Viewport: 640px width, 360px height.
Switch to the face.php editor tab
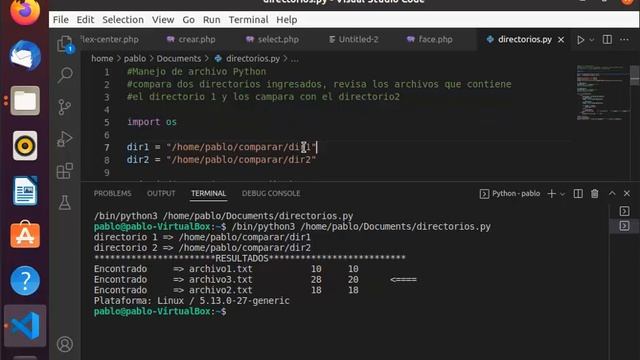tap(430, 40)
